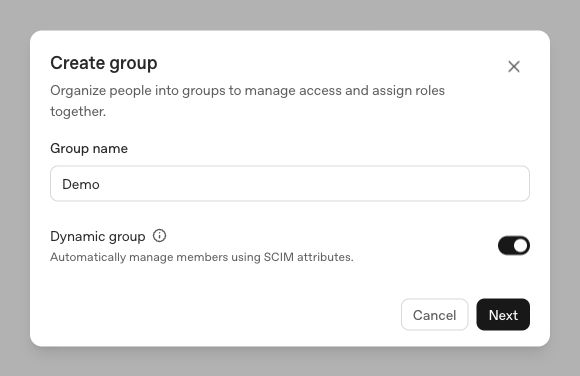Cancel group creation
This screenshot has height=376, width=580.
[435, 315]
